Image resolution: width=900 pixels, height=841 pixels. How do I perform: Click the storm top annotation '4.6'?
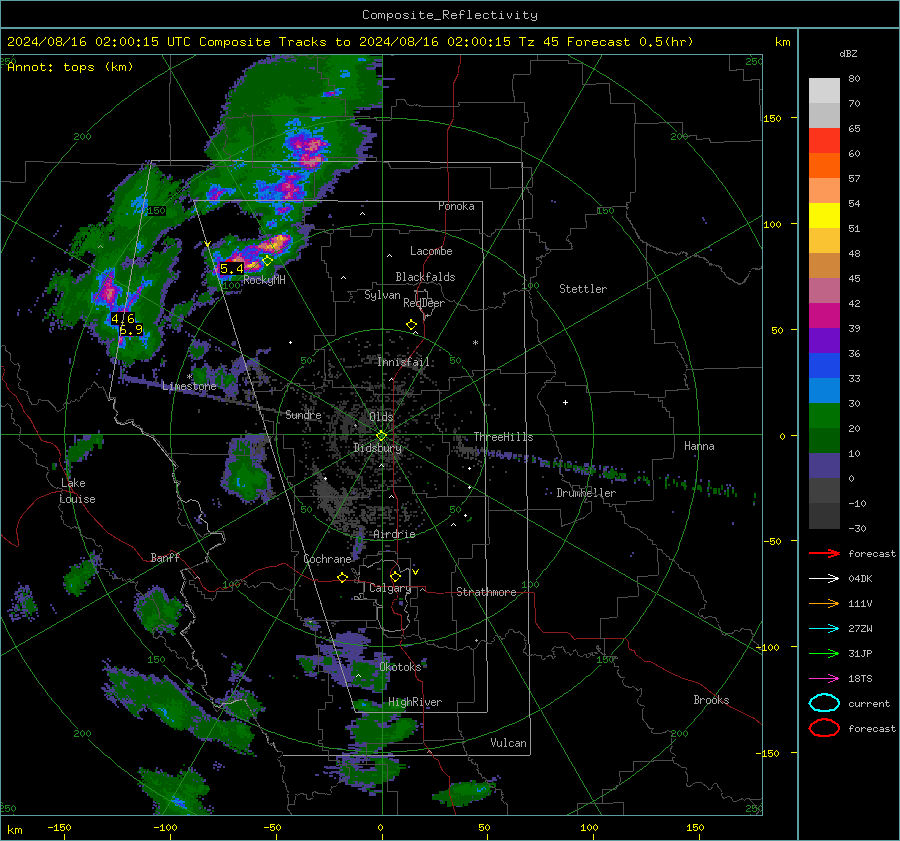(123, 318)
